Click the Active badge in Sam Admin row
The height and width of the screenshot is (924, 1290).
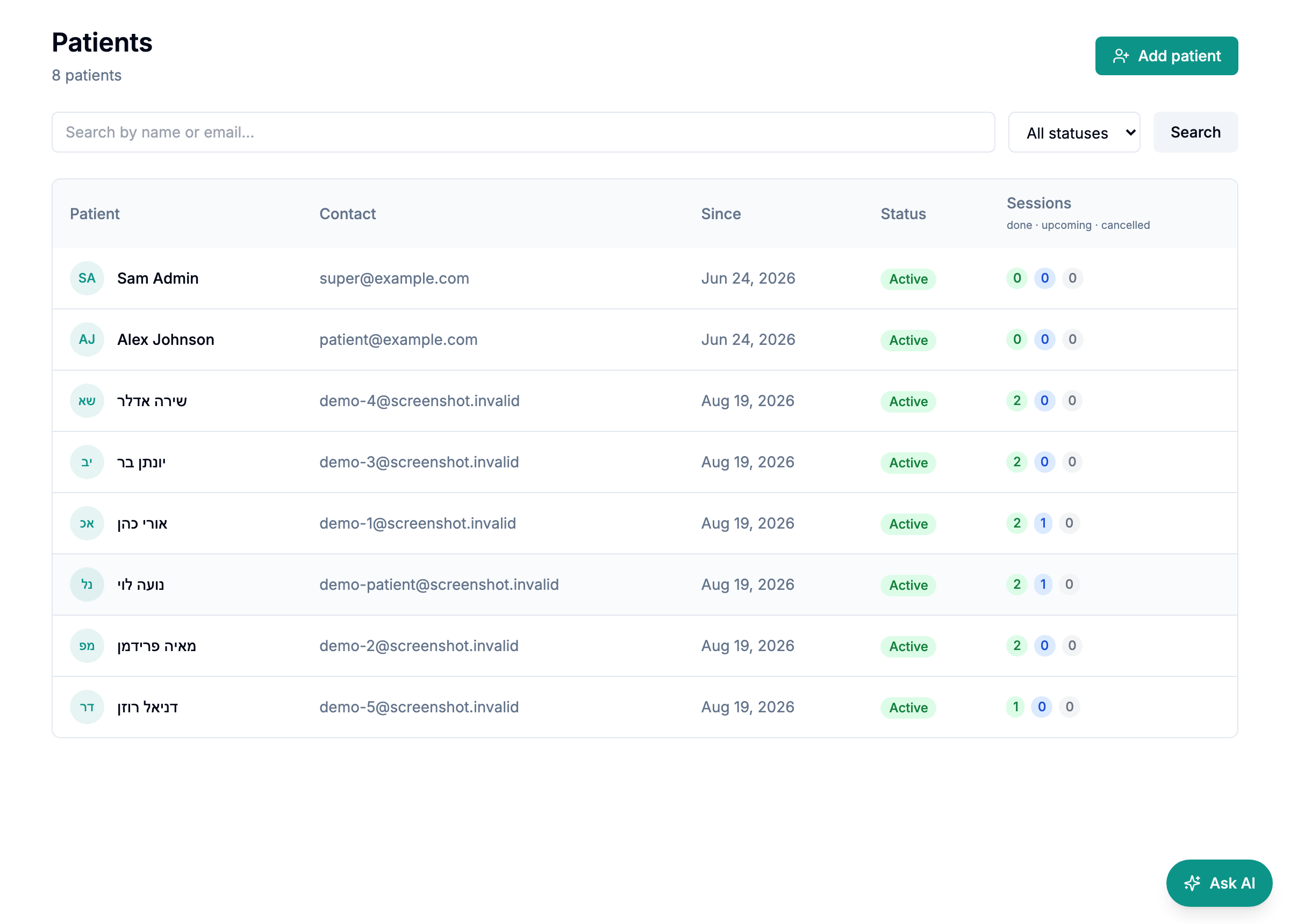(908, 279)
